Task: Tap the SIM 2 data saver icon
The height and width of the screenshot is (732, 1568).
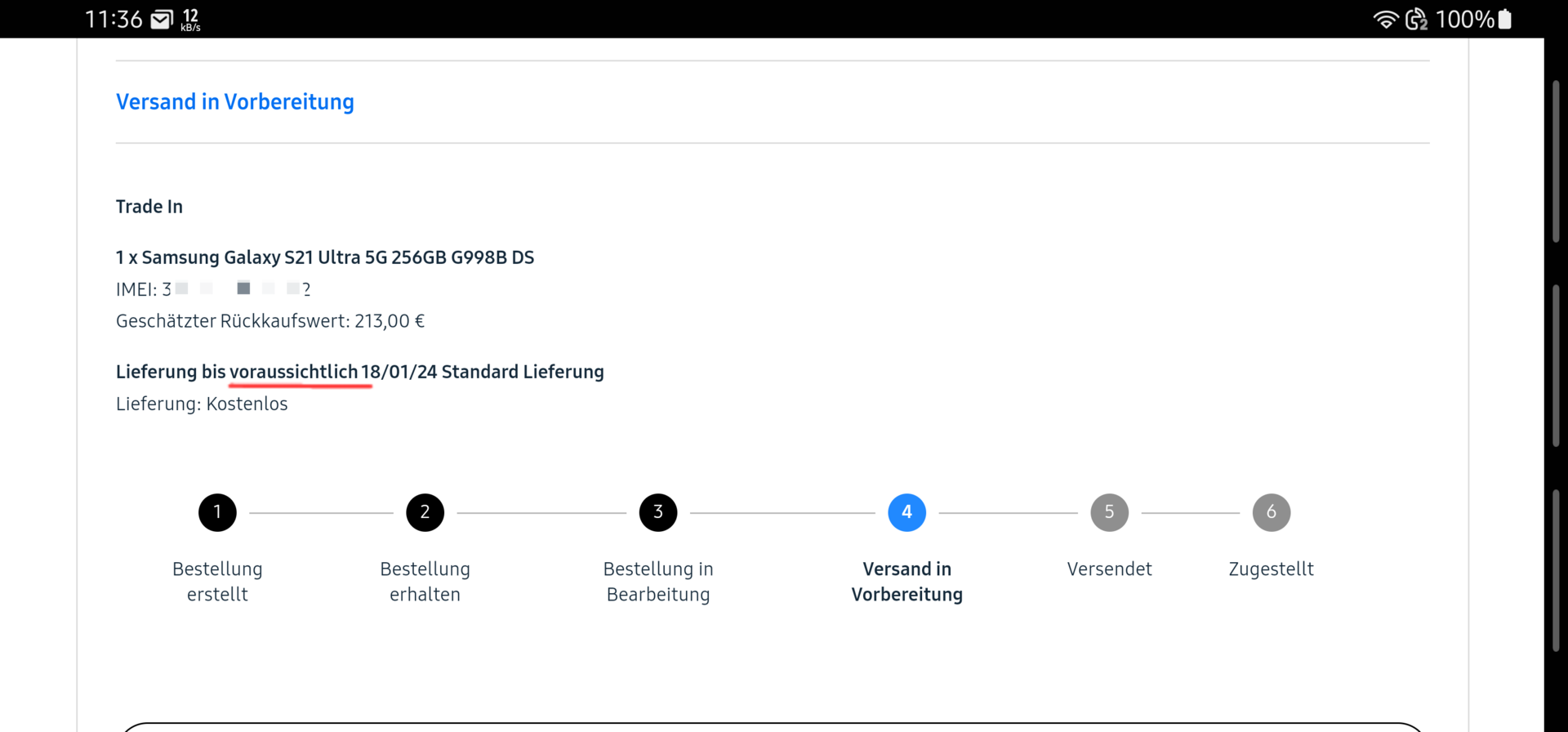Action: click(1416, 20)
